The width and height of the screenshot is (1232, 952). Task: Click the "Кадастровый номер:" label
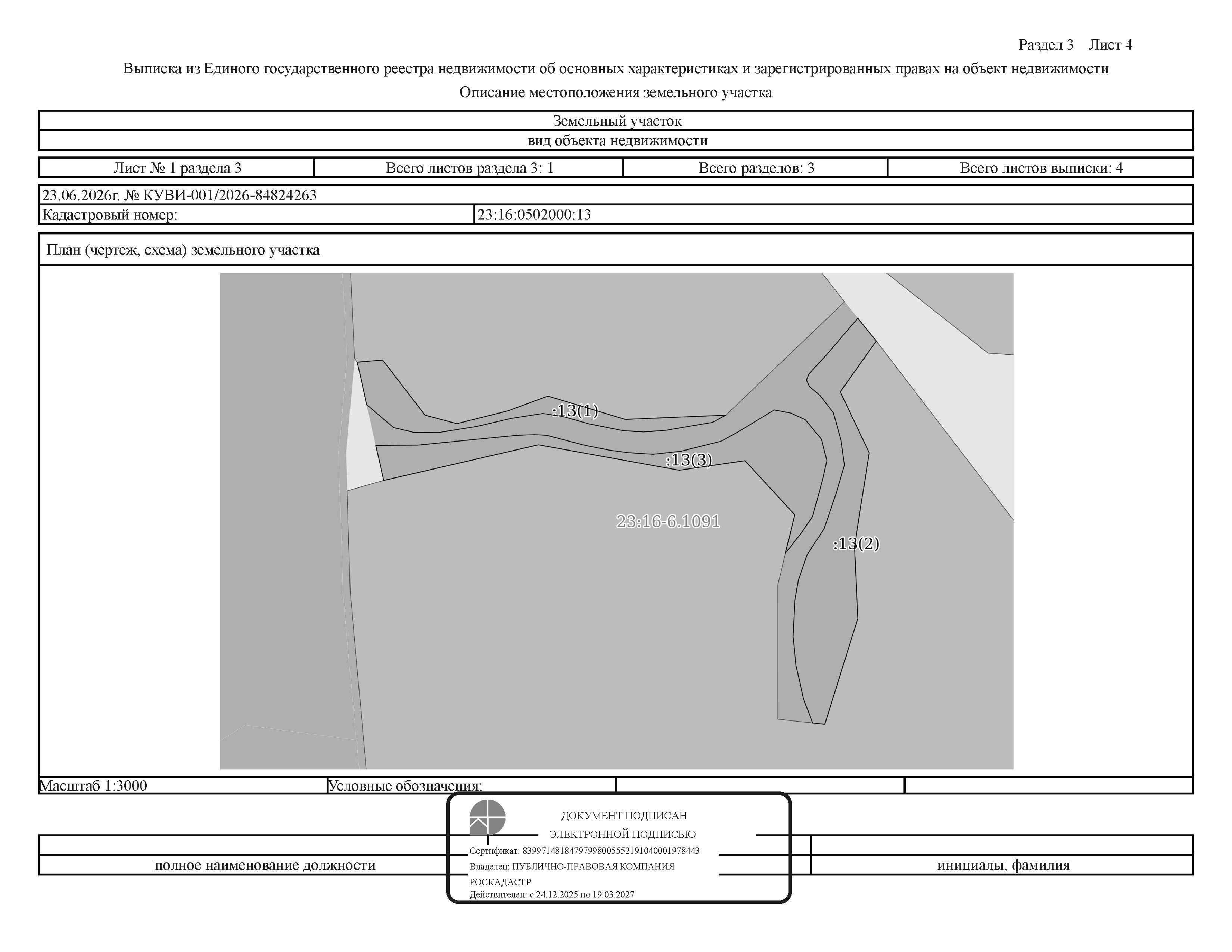[110, 215]
